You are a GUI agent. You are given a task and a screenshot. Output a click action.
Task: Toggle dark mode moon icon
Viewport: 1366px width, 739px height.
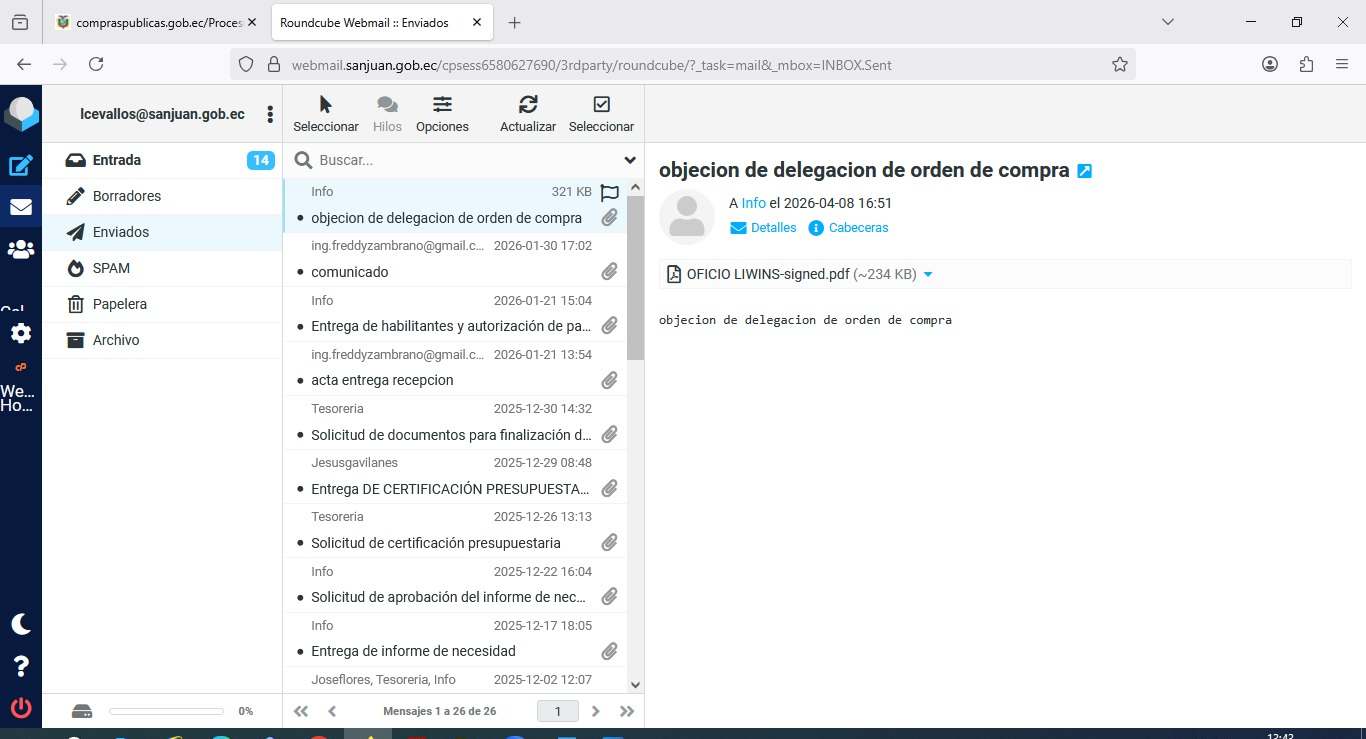coord(21,624)
